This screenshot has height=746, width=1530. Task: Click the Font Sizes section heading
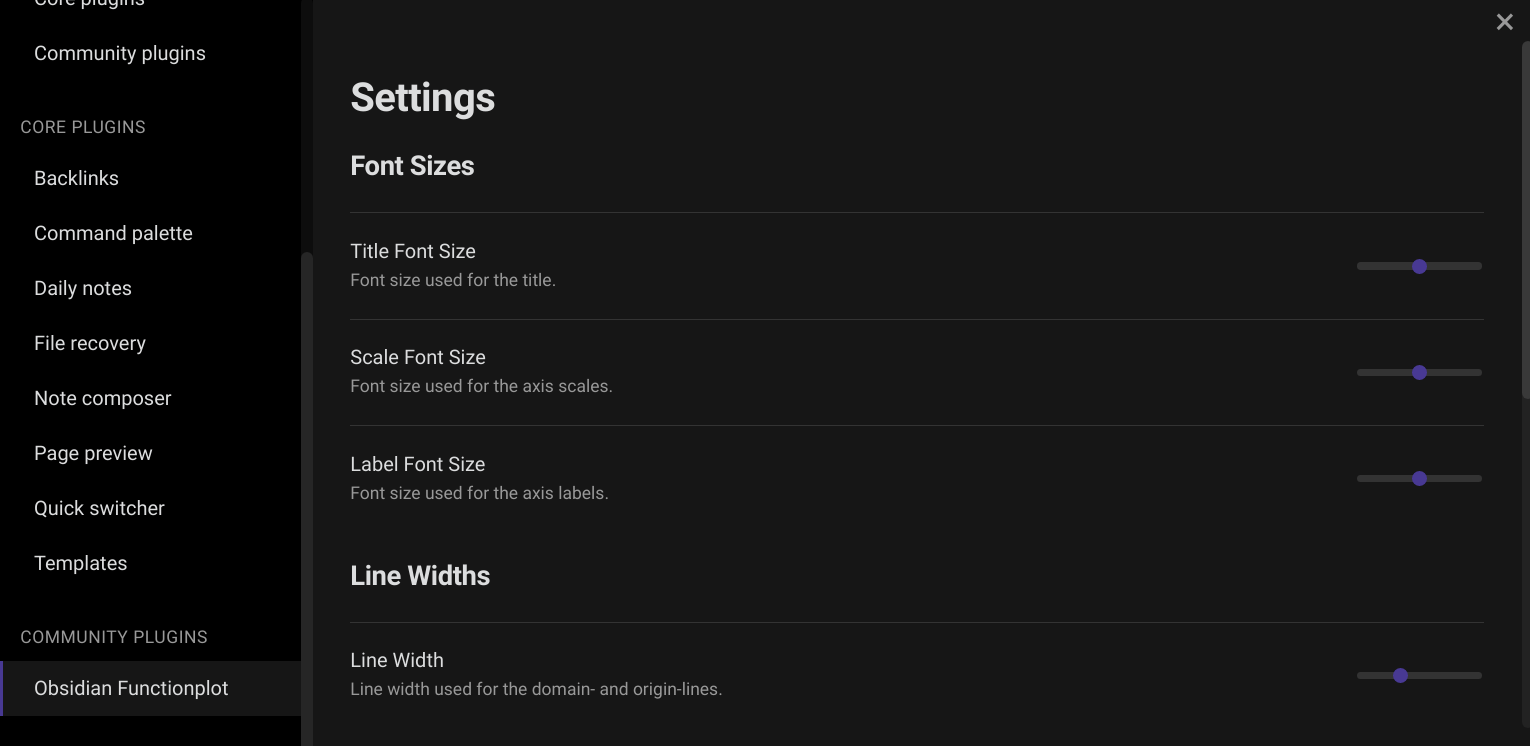[412, 165]
